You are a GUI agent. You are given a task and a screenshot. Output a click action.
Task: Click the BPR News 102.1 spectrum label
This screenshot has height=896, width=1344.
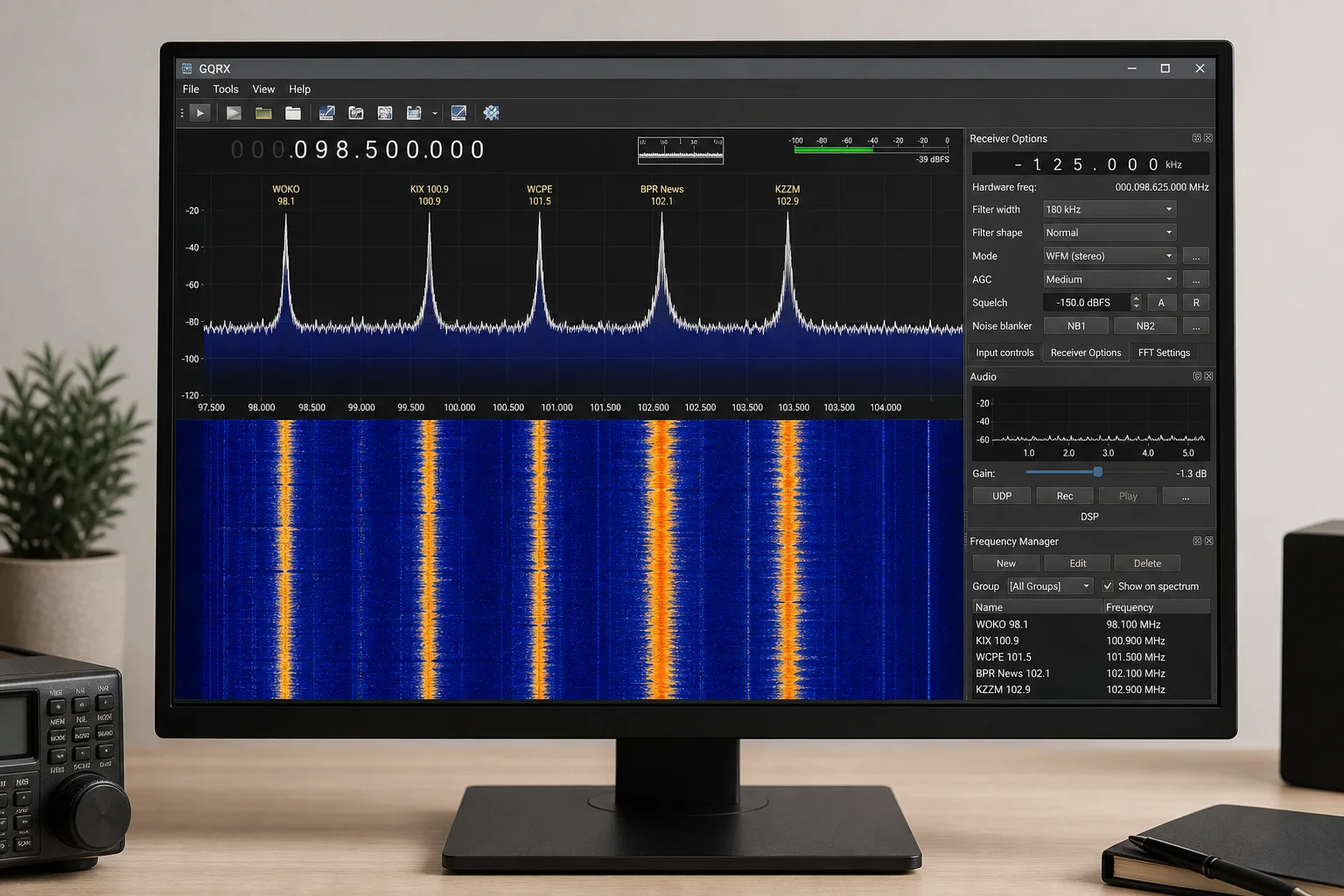(x=661, y=195)
